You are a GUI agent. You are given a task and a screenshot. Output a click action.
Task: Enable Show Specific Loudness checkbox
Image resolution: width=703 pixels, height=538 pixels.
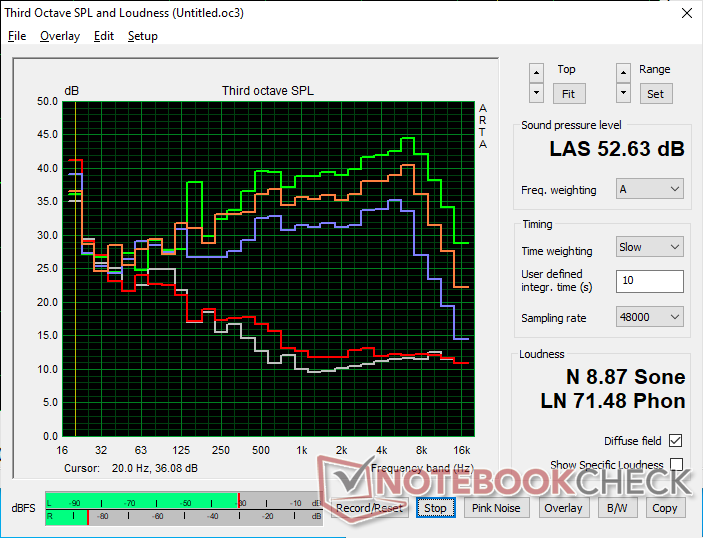pyautogui.click(x=676, y=464)
